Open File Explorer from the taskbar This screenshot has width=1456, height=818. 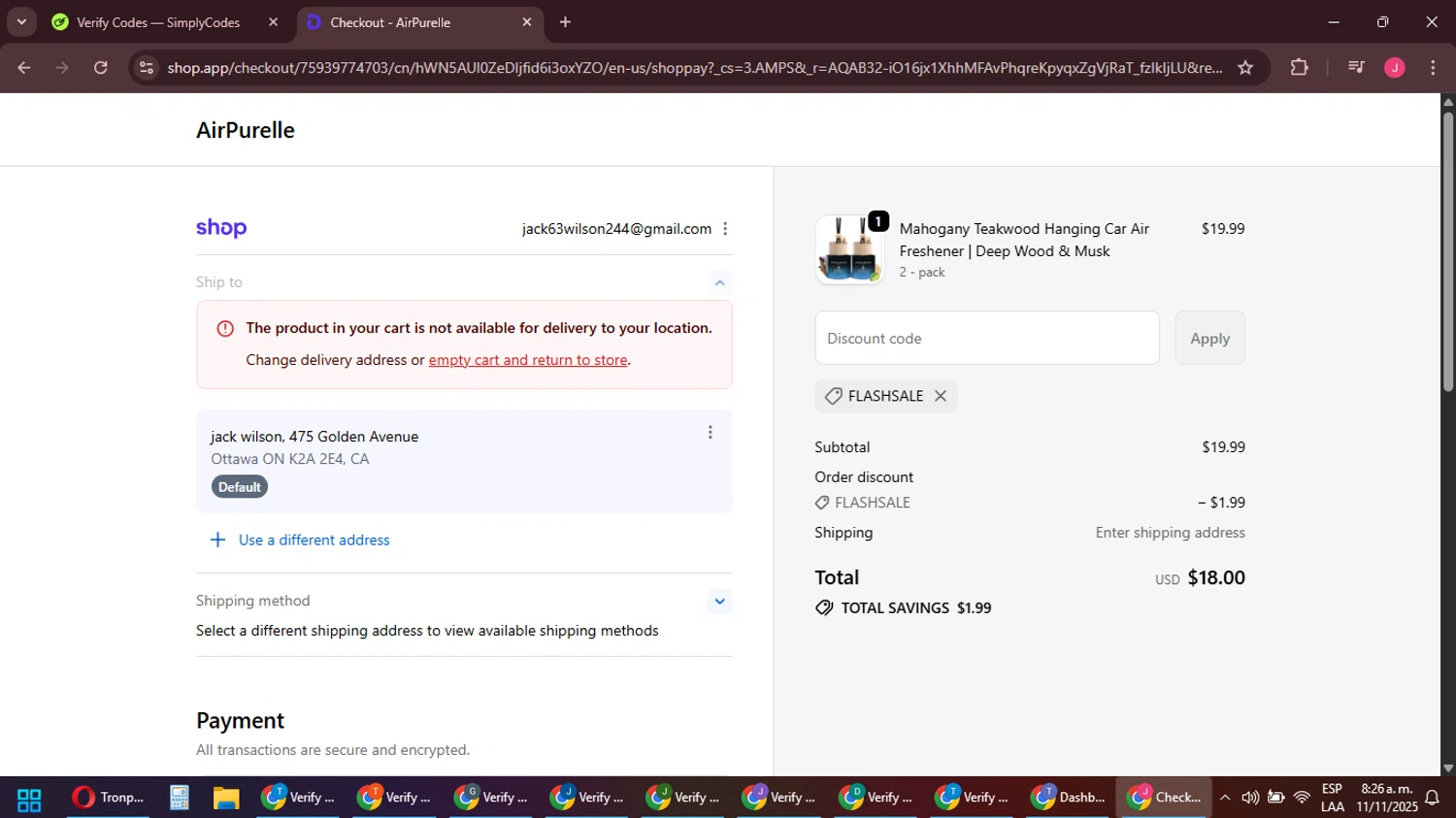pyautogui.click(x=226, y=798)
